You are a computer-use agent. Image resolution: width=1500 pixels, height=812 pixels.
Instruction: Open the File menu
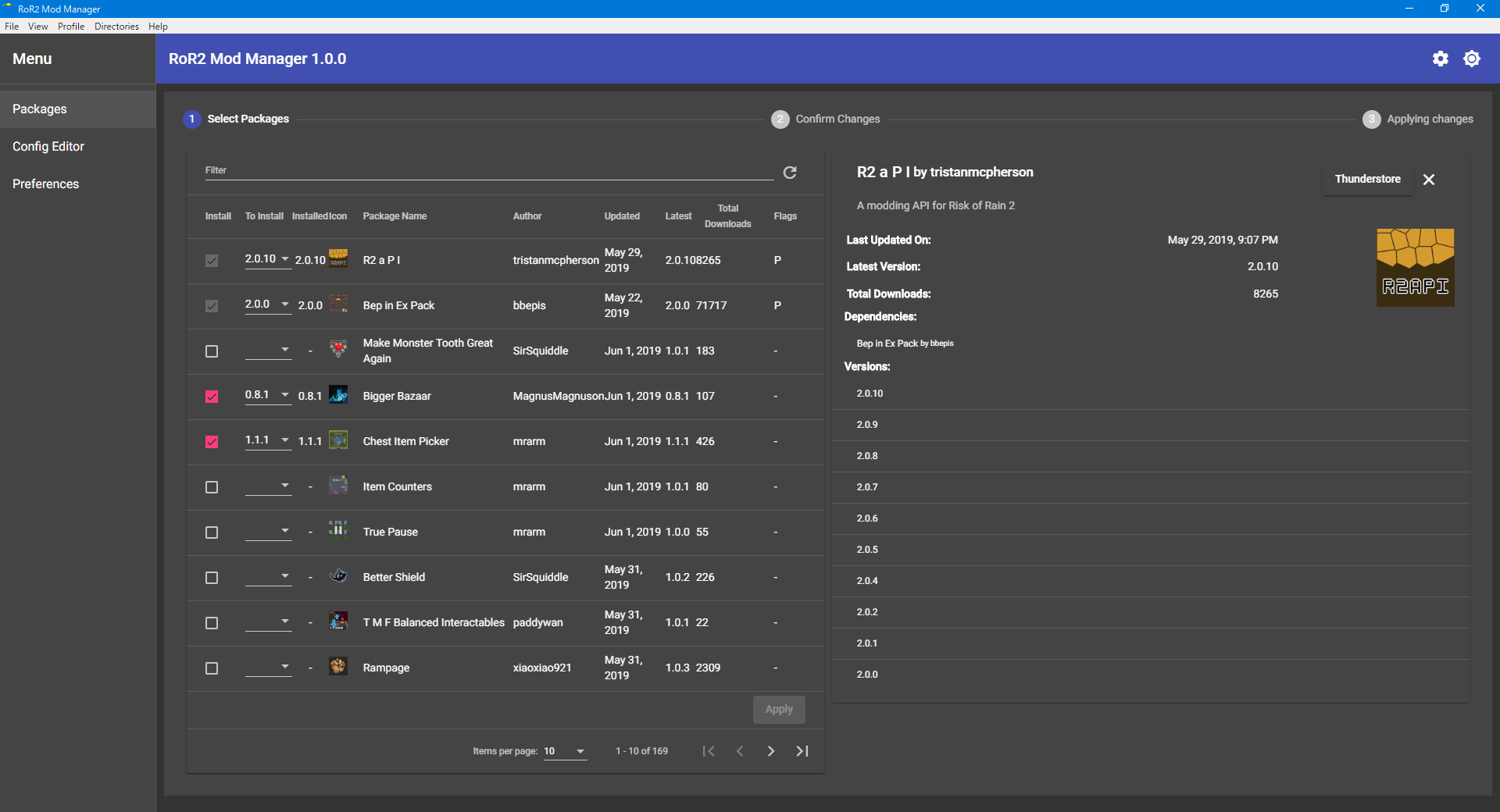click(x=12, y=27)
